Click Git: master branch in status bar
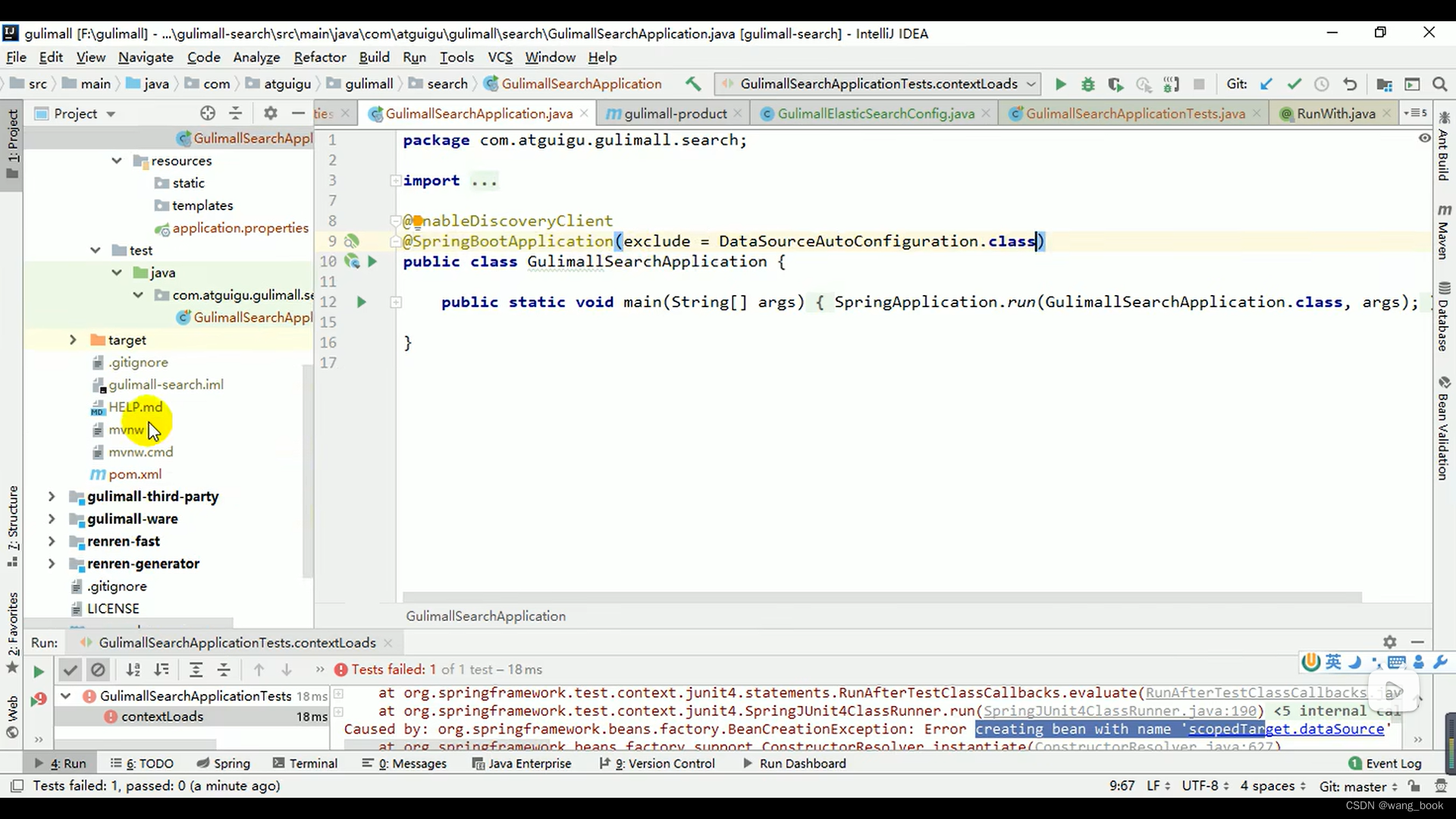The image size is (1456, 819). click(1358, 786)
